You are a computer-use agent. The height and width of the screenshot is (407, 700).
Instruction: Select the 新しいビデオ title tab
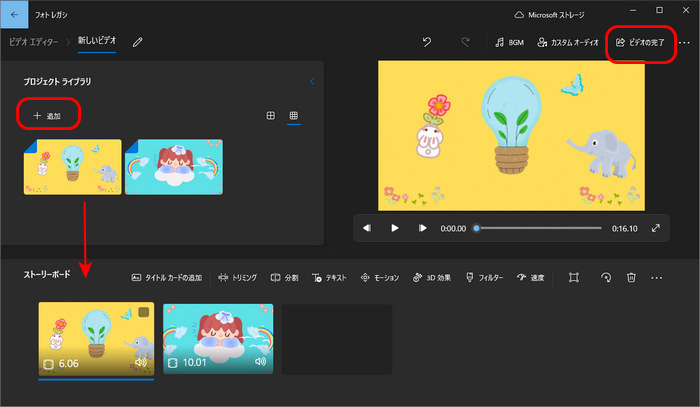97,41
